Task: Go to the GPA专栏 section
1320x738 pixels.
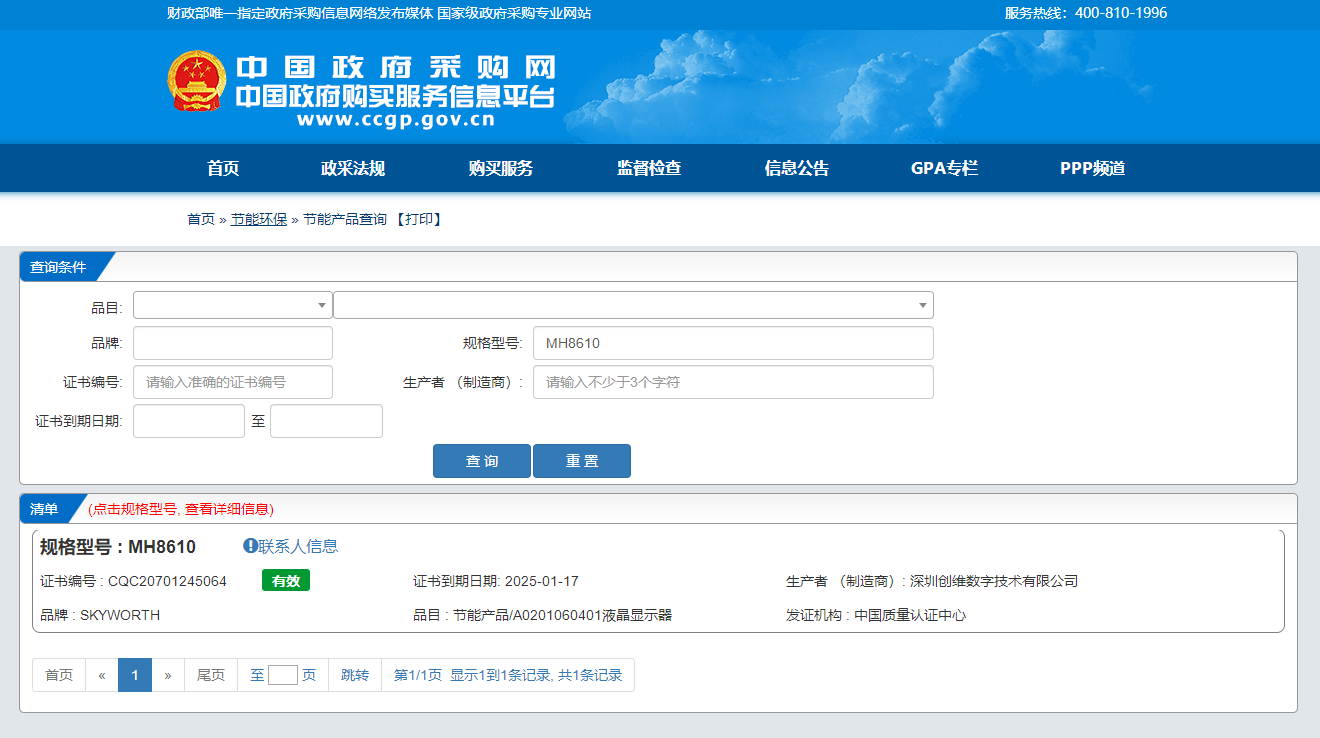Action: click(x=942, y=168)
